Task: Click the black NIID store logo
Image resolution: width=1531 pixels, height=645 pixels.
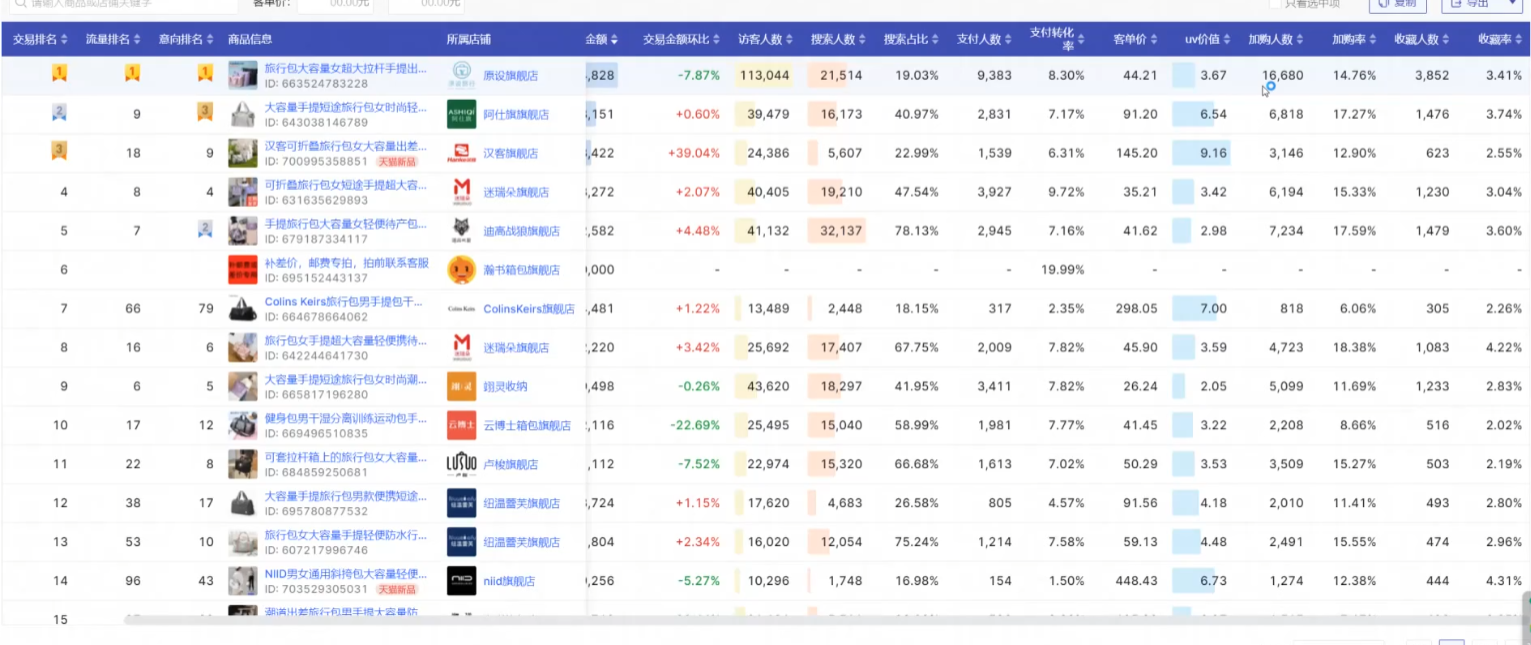Action: (461, 581)
